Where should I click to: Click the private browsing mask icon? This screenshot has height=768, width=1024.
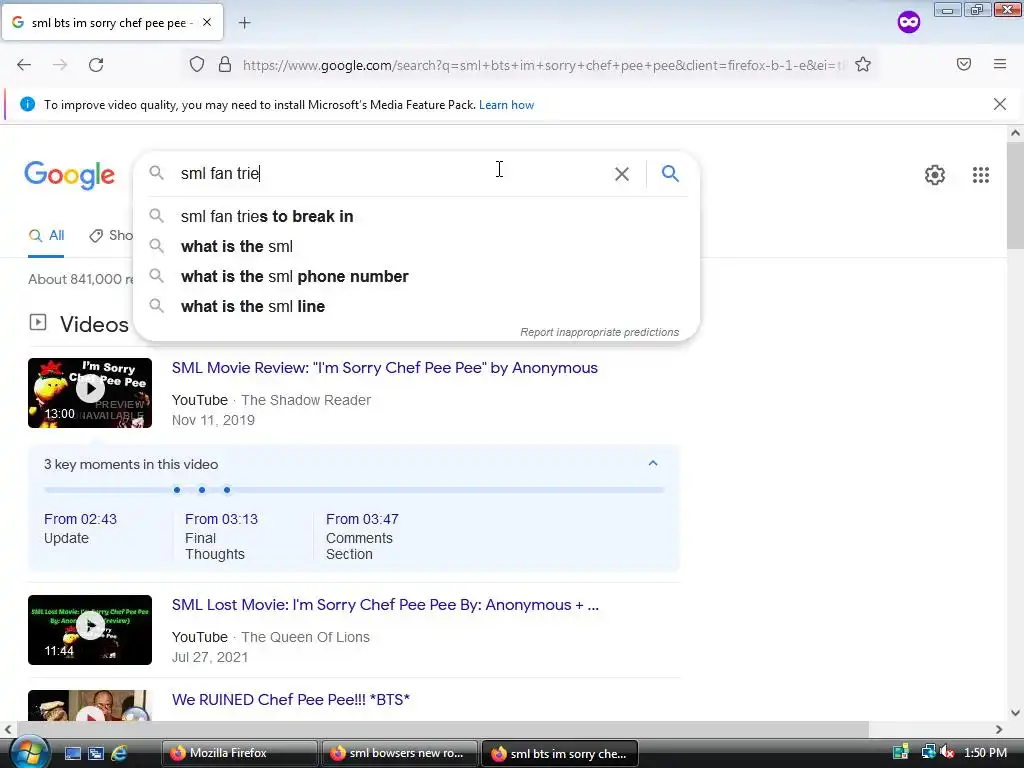908,22
